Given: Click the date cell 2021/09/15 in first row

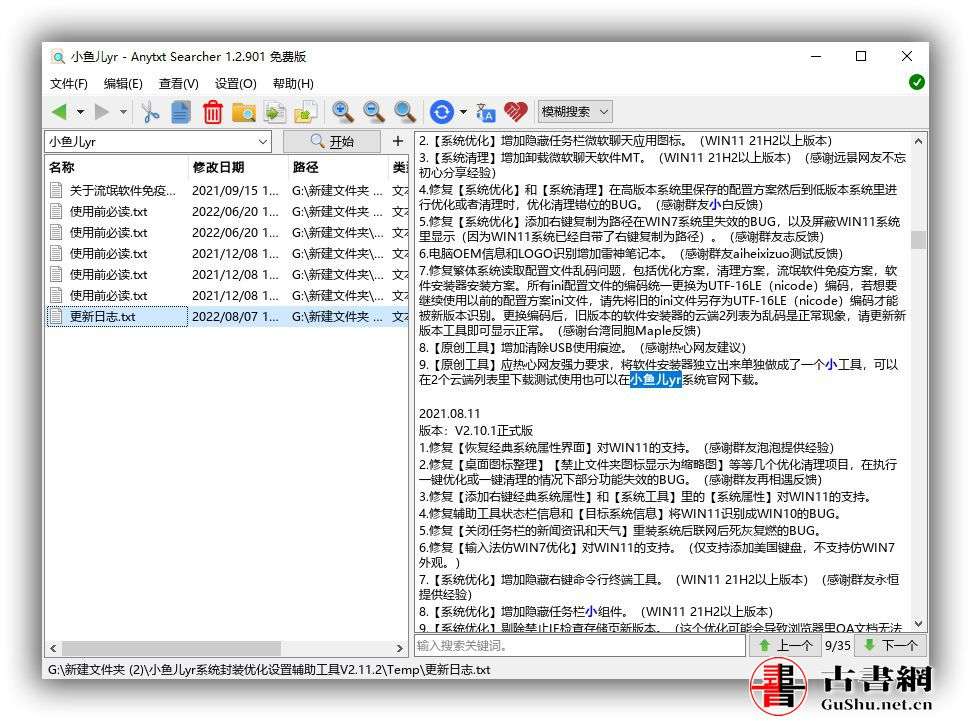Looking at the screenshot, I should [235, 191].
